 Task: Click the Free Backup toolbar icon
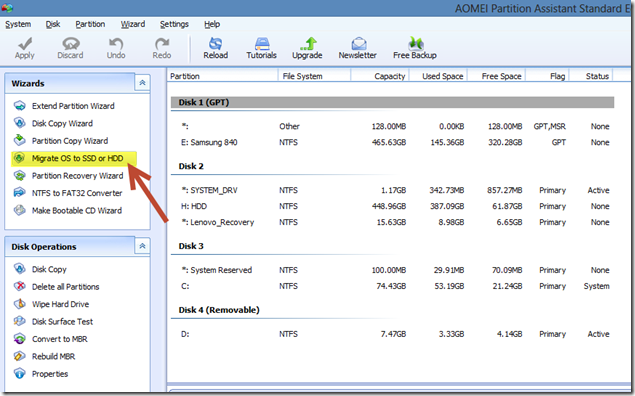(x=415, y=43)
